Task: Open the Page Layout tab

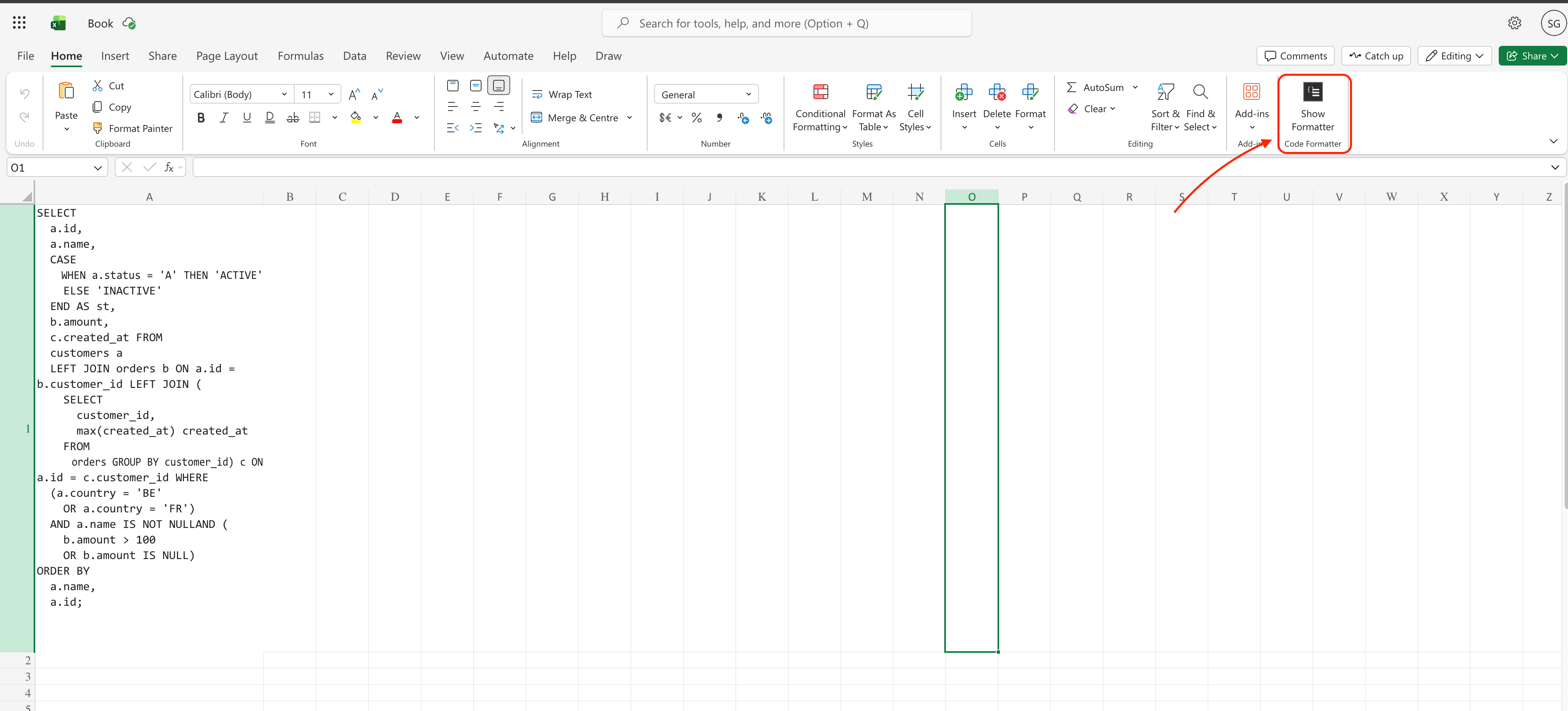Action: coord(227,56)
